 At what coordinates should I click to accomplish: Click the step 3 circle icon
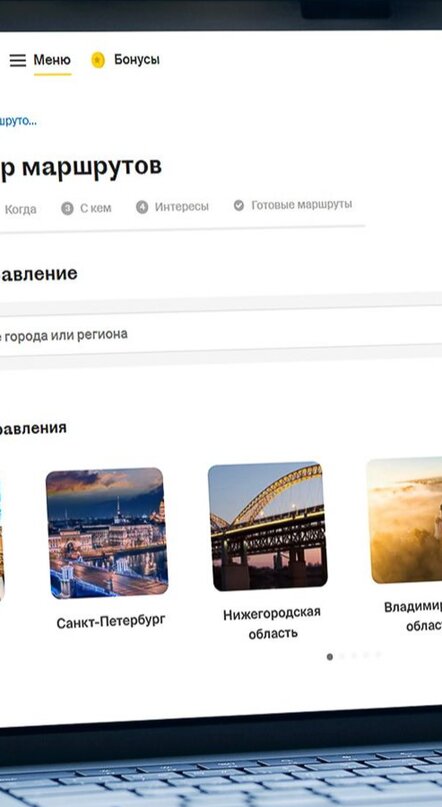[x=67, y=208]
